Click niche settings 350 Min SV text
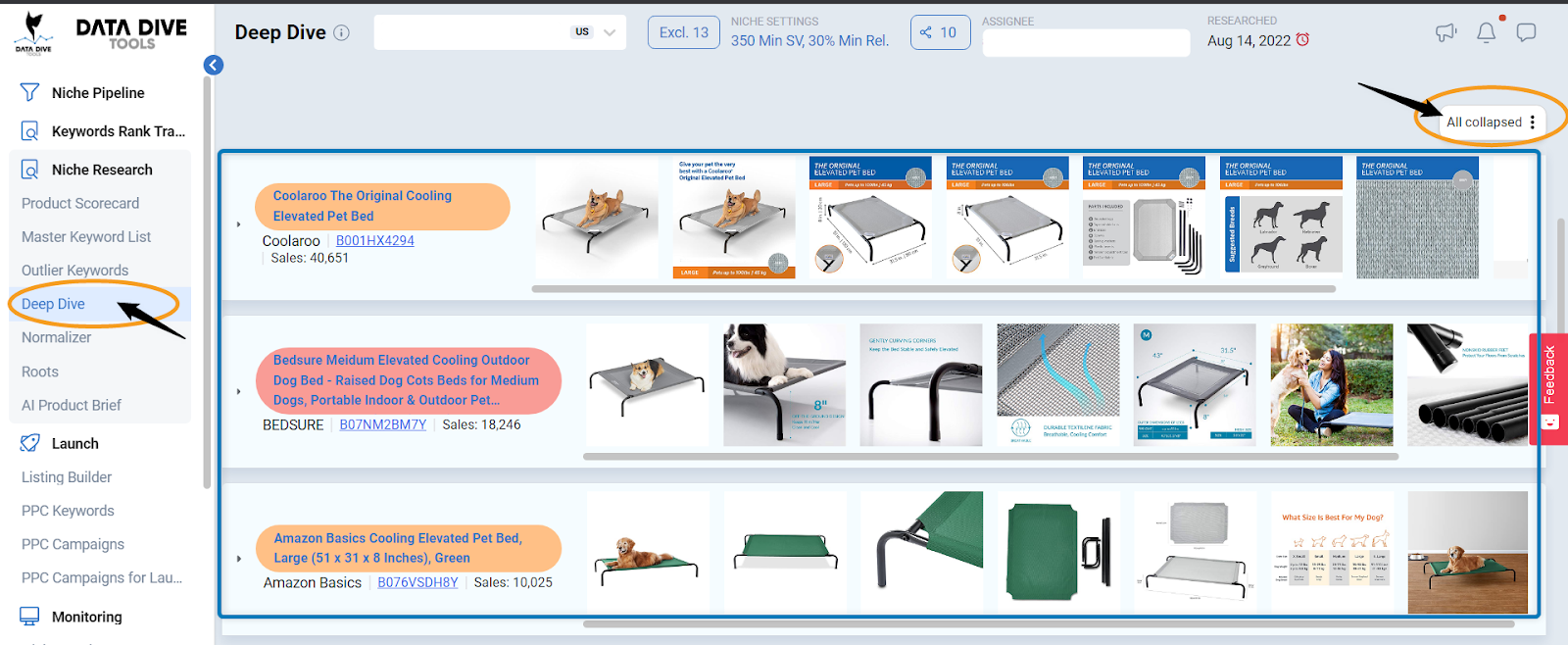The height and width of the screenshot is (645, 1568). [809, 41]
